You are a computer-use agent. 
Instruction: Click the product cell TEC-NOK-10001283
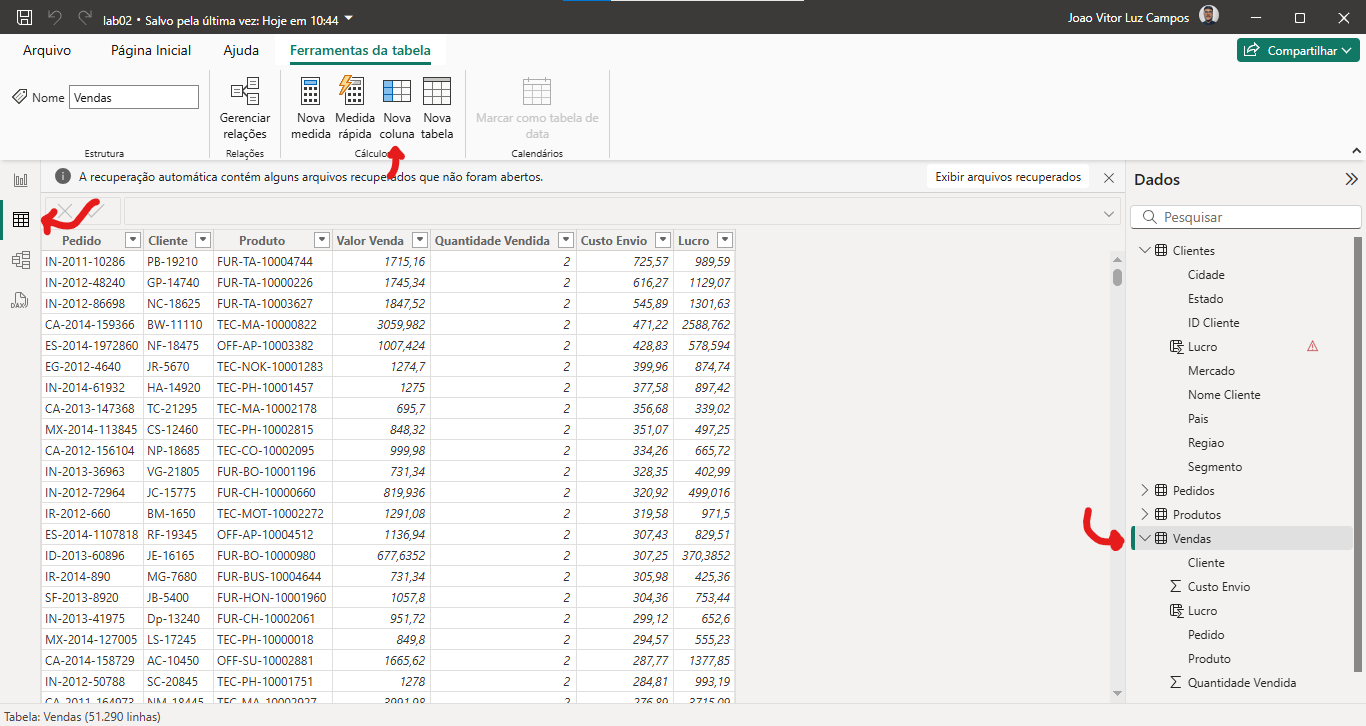point(272,367)
